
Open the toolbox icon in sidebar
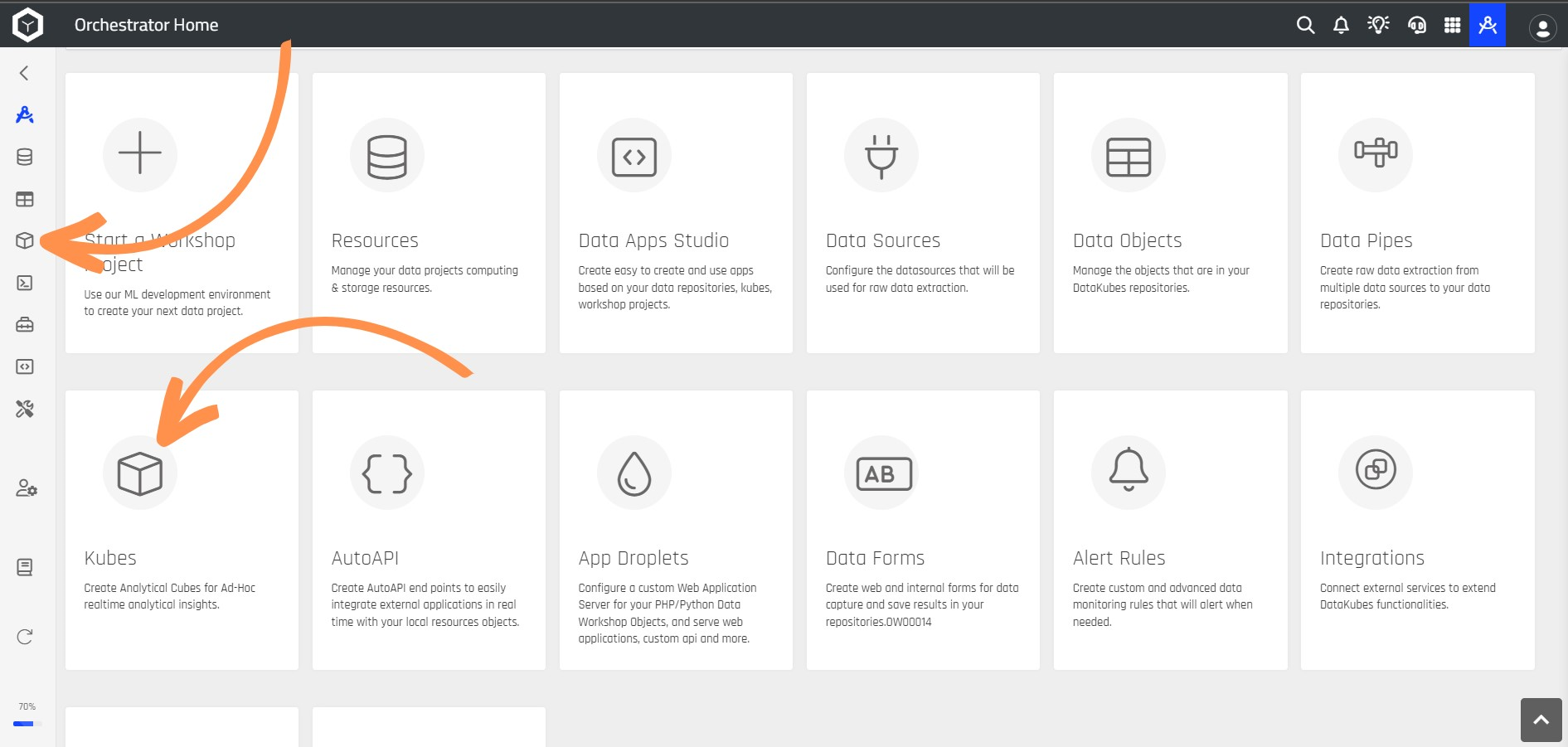25,324
